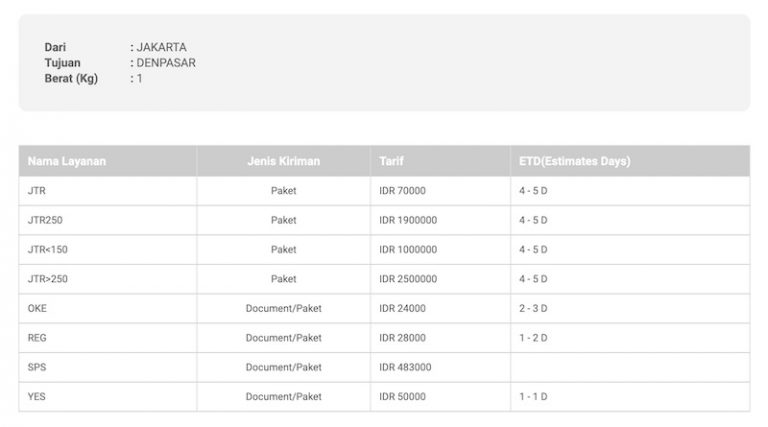Click the Berat (Kg) label
Viewport: 768px width, 427px height.
71,78
